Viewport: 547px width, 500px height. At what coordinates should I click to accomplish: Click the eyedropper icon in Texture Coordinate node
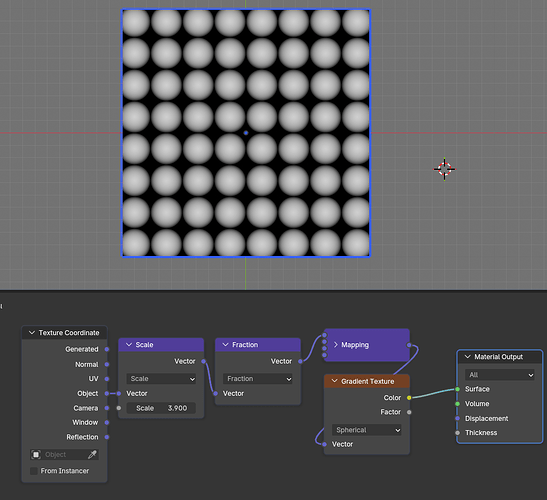point(92,454)
